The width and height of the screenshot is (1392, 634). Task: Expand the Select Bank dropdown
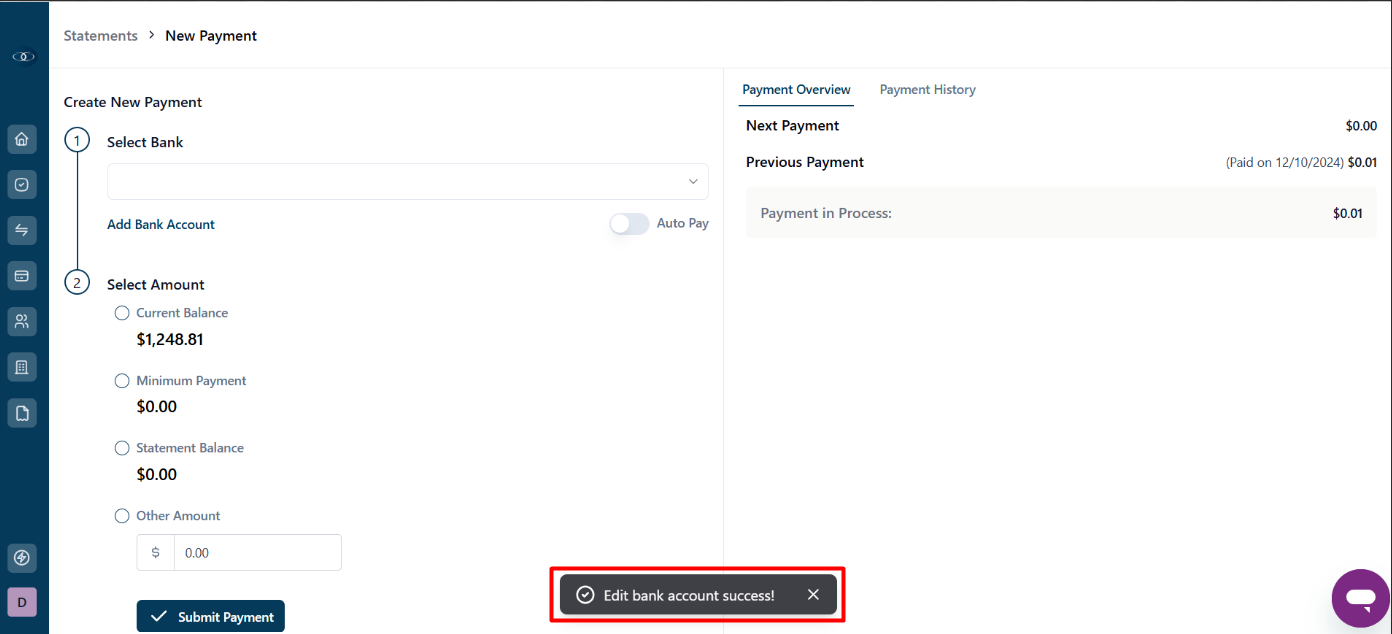tap(408, 182)
